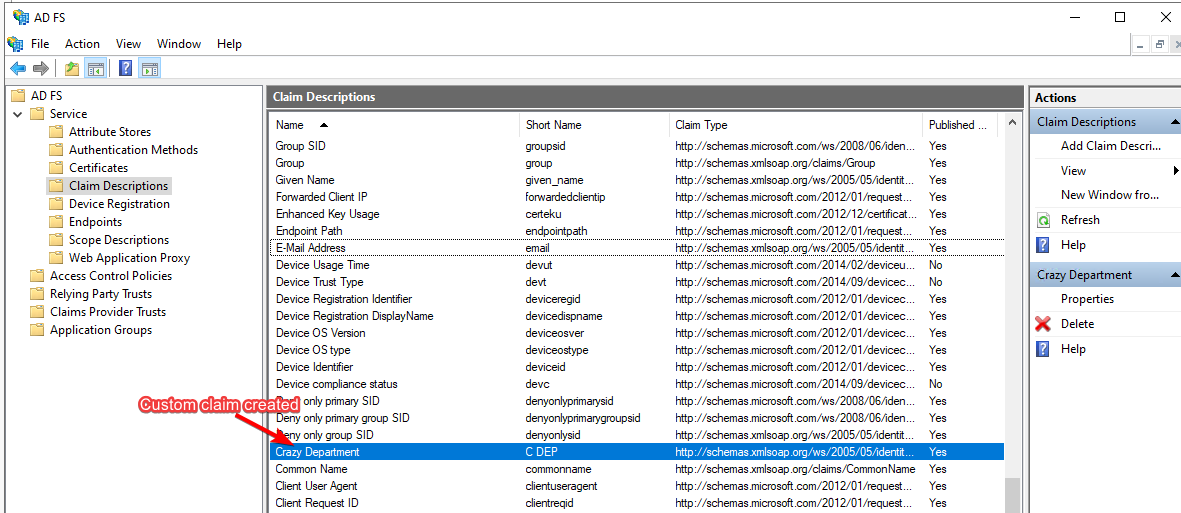Click the AD FS title bar app icon
The image size is (1181, 513).
pyautogui.click(x=20, y=17)
